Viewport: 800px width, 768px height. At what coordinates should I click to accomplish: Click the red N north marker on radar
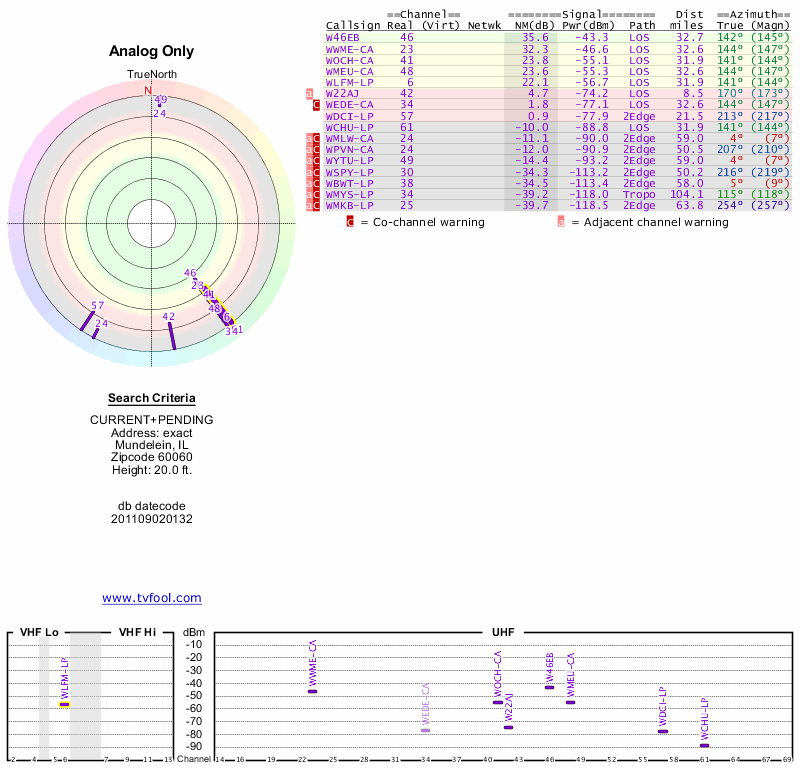(149, 90)
